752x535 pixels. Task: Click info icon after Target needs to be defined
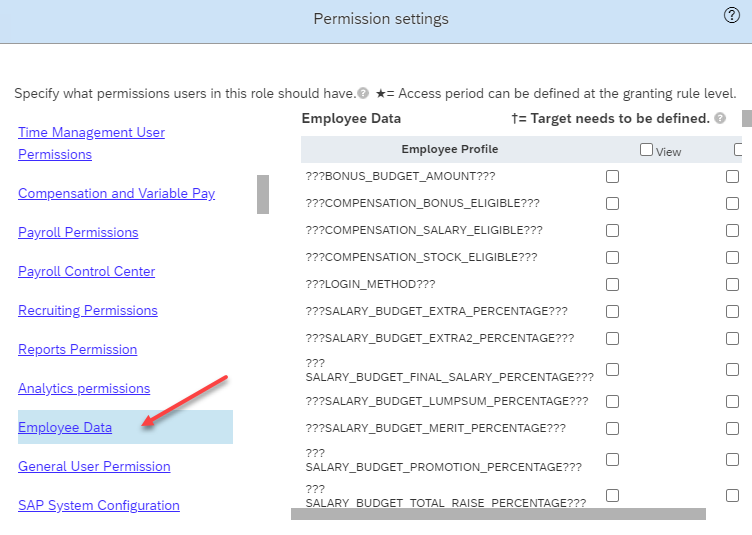pyautogui.click(x=720, y=118)
